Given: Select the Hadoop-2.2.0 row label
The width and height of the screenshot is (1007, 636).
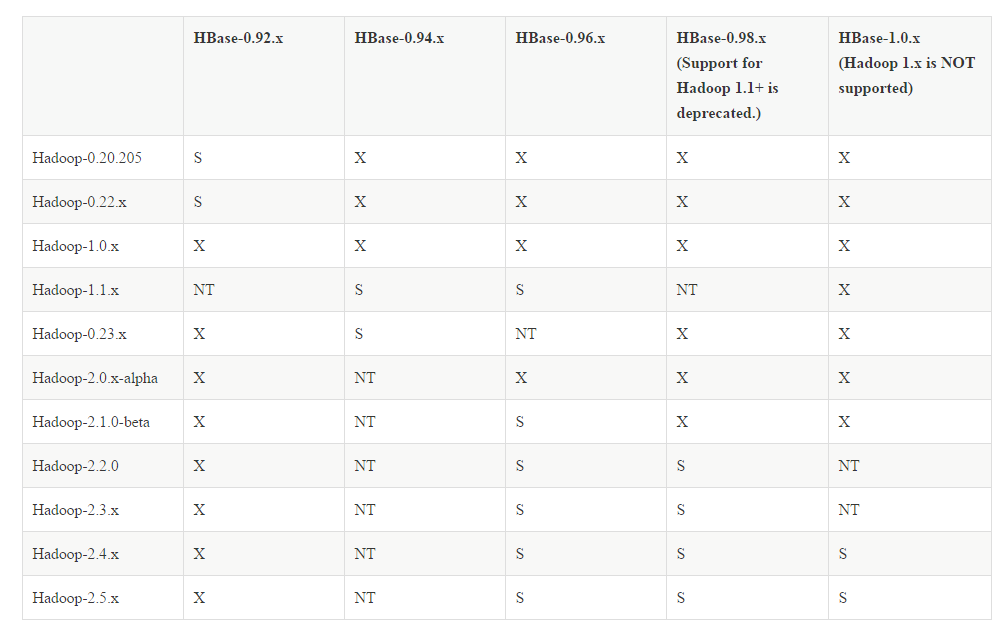Looking at the screenshot, I should 75,466.
